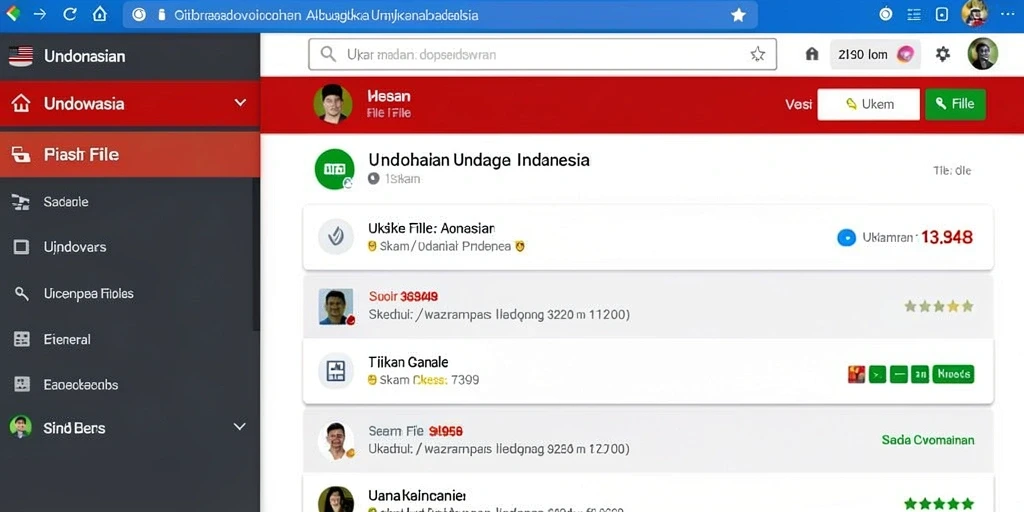Screen dimensions: 1024x512
Task: Click the Sind Bers avatar icon
Action: pos(21,426)
